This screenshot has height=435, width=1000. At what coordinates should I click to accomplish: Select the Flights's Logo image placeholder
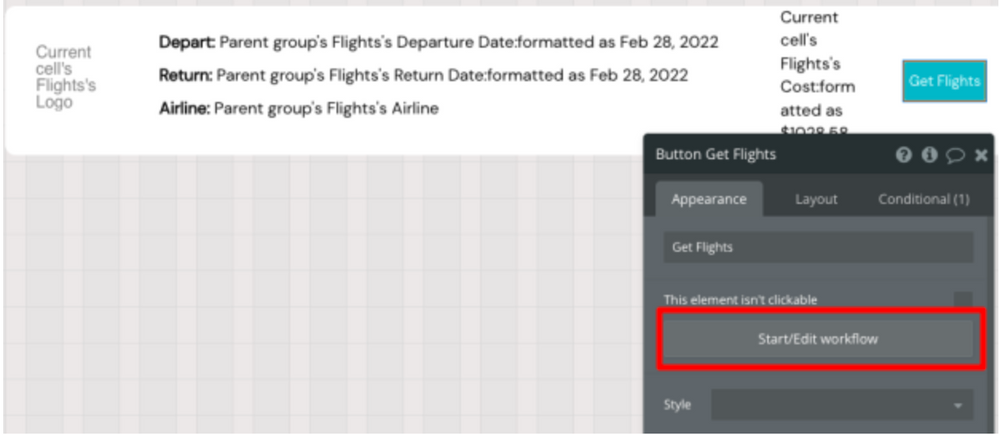[65, 77]
